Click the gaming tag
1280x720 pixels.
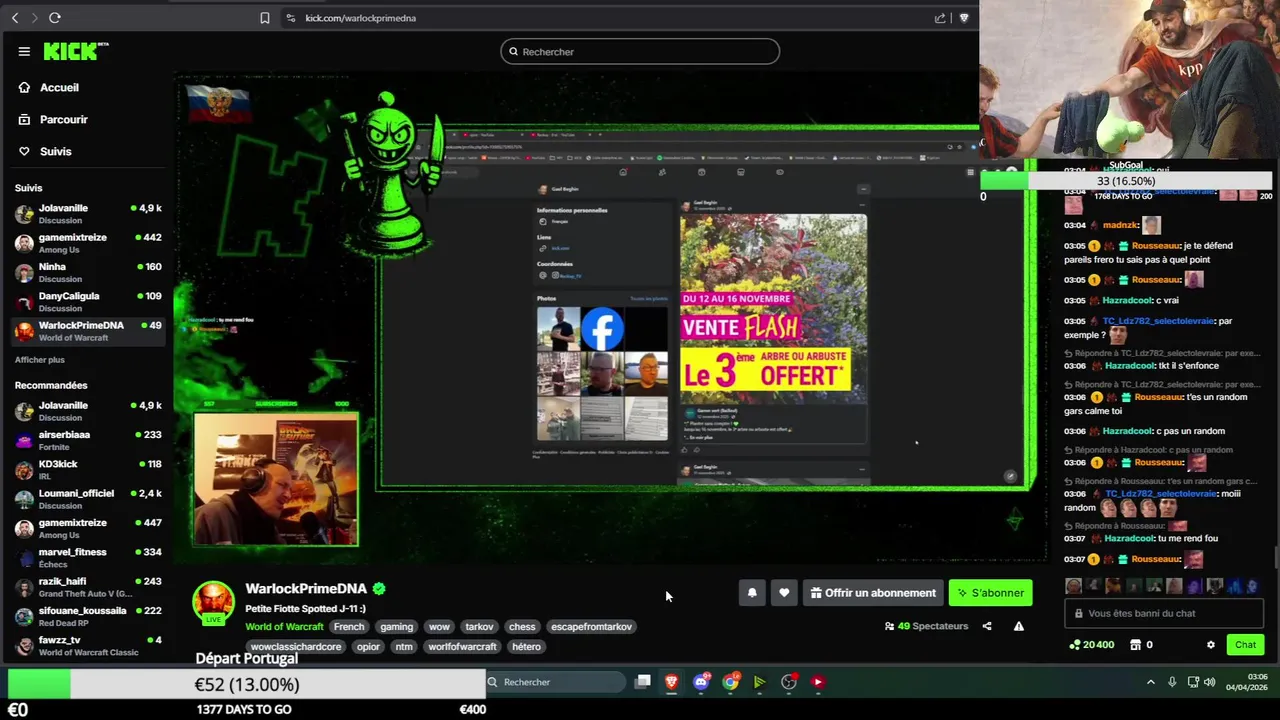(396, 627)
